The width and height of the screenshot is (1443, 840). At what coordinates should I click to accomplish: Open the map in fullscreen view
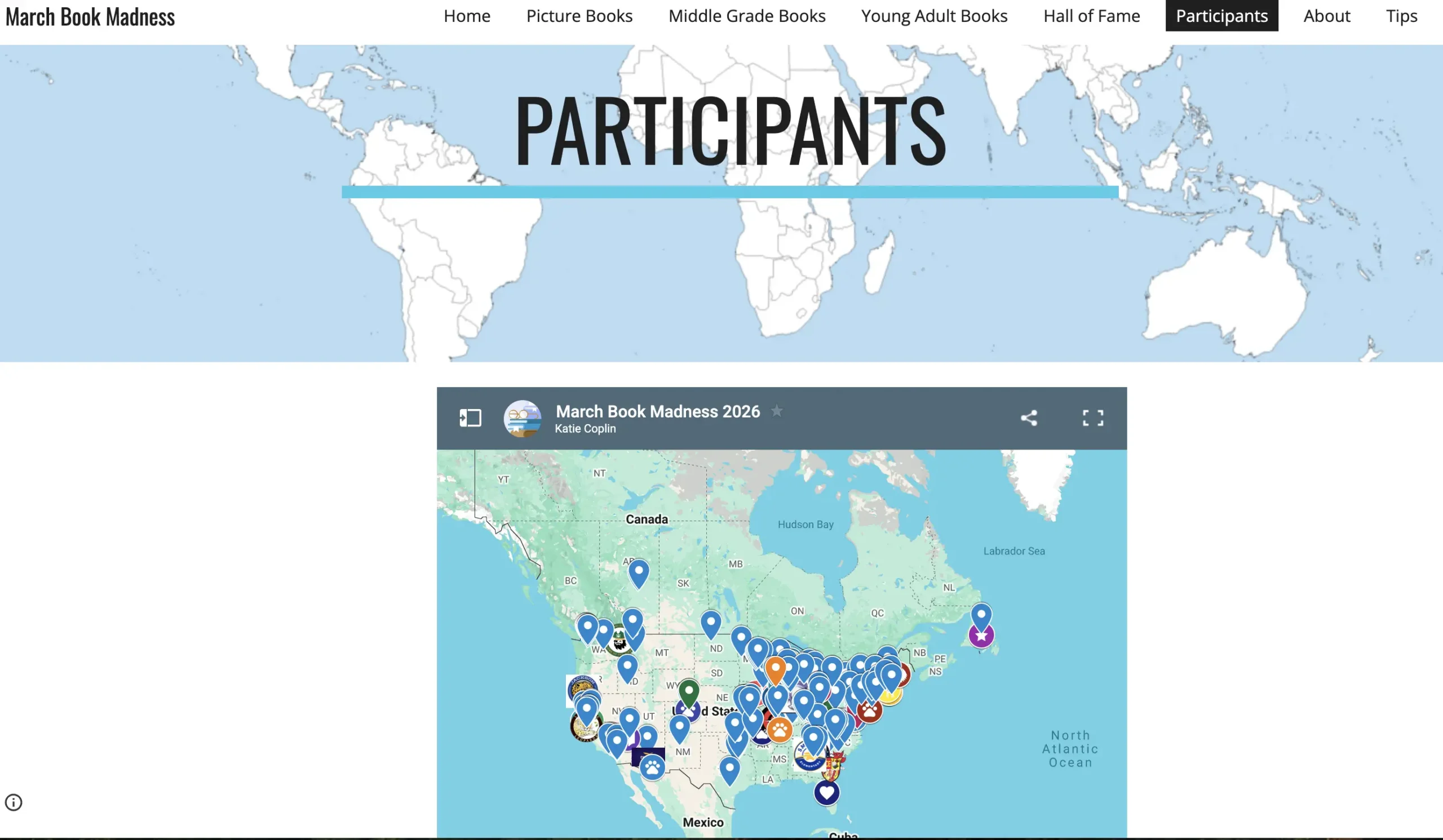(x=1092, y=418)
